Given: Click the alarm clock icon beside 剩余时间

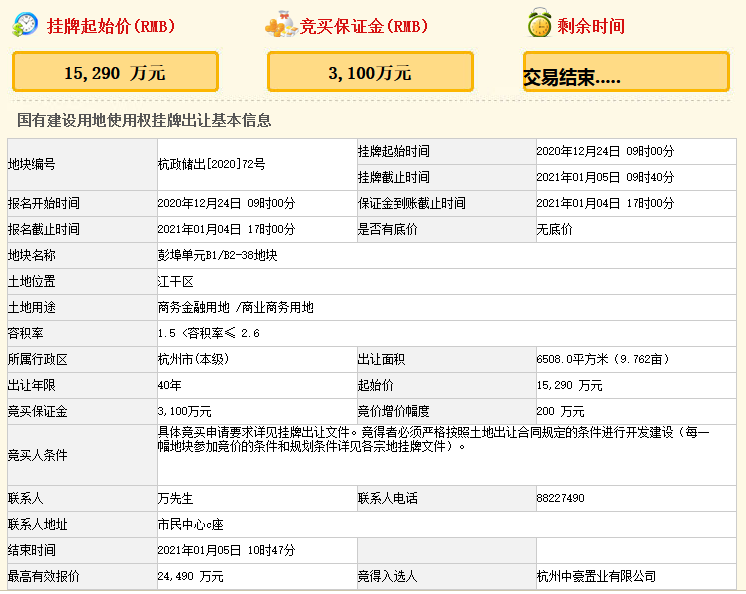Looking at the screenshot, I should pos(539,25).
